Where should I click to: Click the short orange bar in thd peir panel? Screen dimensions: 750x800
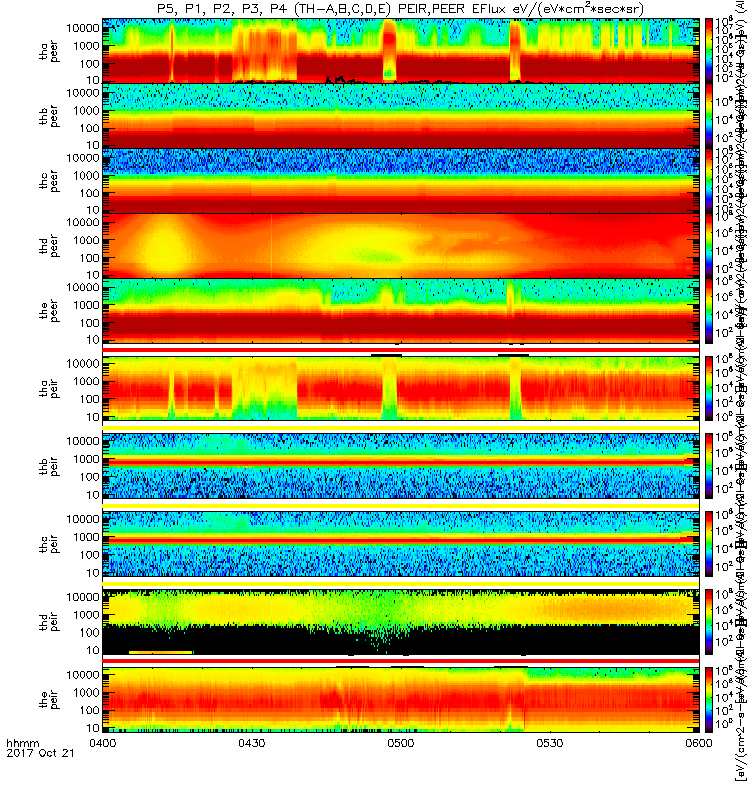point(161,652)
